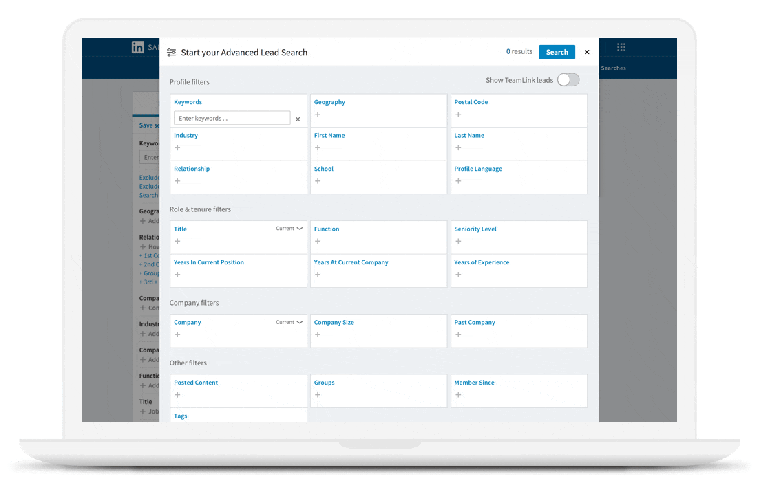
Task: Click the Profile filters section heading
Action: point(189,82)
